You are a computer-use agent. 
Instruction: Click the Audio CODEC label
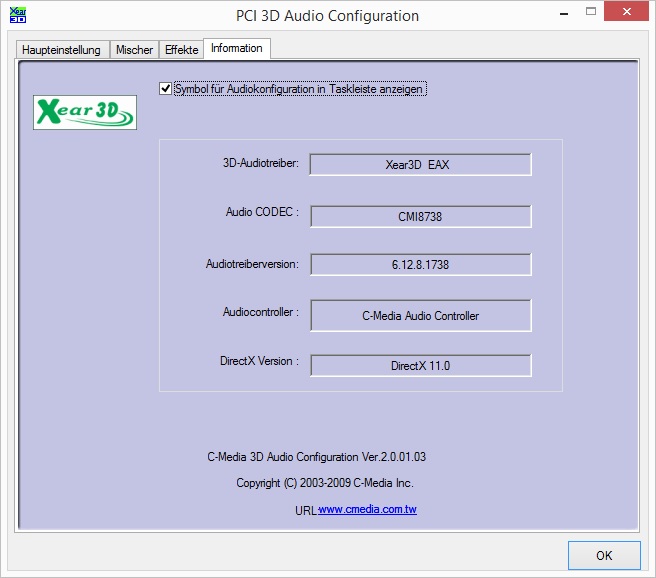[262, 212]
